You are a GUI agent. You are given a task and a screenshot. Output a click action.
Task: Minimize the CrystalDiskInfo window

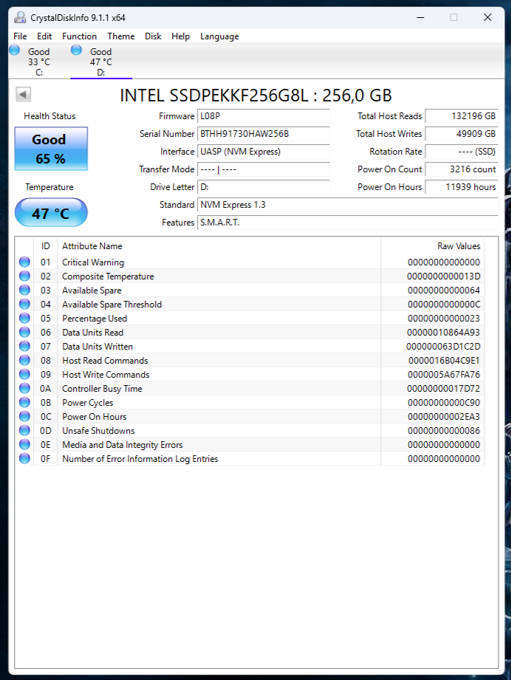[420, 17]
